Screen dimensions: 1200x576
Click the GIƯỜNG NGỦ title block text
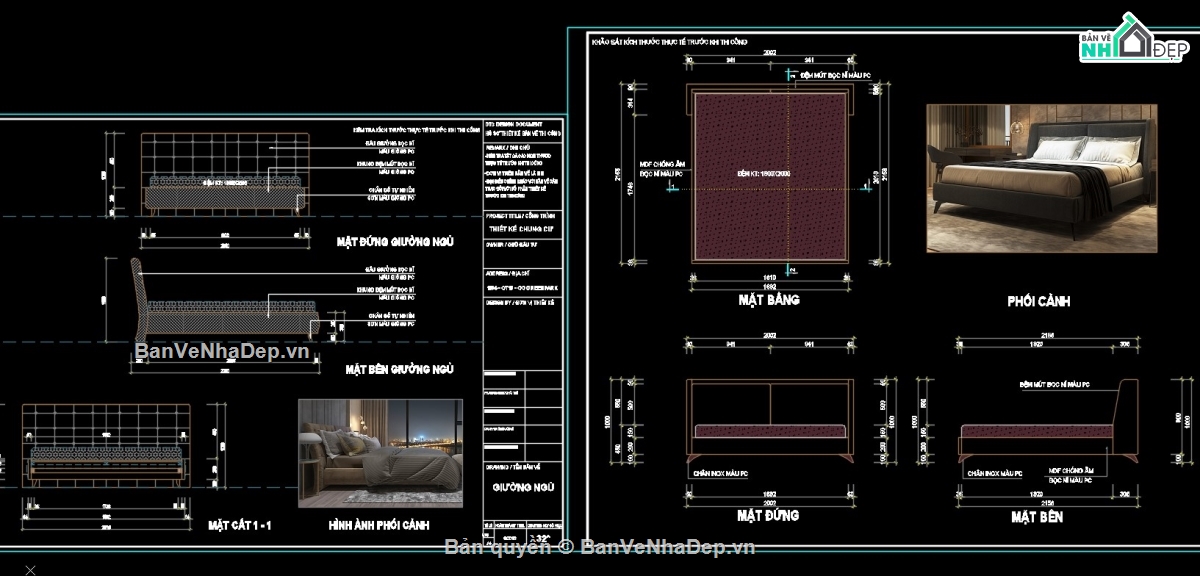coord(521,488)
